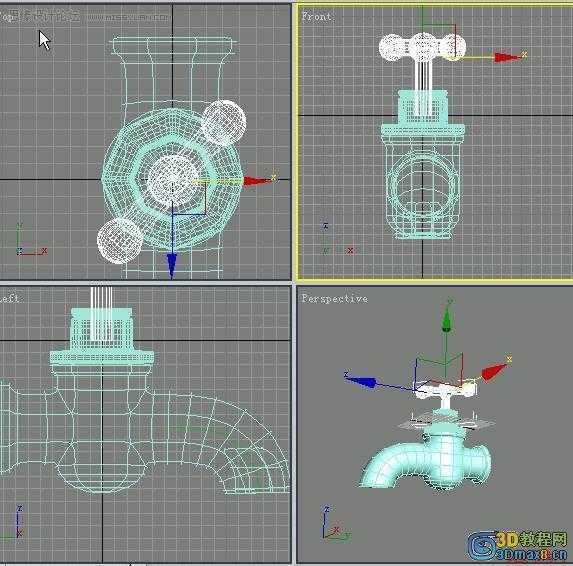Select red X-axis gizmo arrow in Perspective viewport
Viewport: 573px width, 566px height.
(493, 372)
